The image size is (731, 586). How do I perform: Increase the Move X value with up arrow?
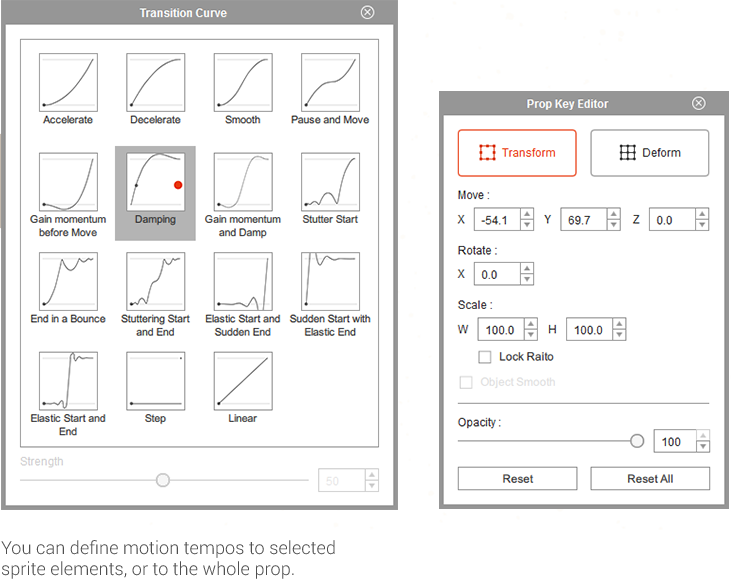click(527, 215)
